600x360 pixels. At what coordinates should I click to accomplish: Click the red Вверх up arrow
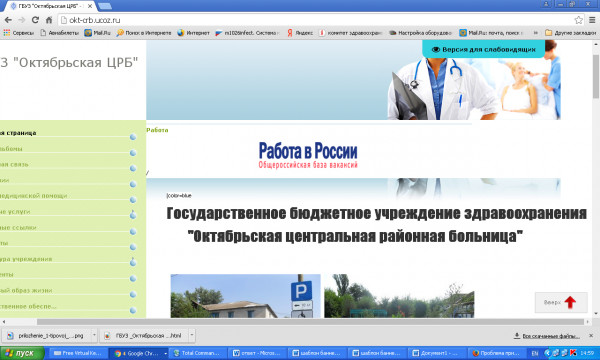pyautogui.click(x=570, y=302)
